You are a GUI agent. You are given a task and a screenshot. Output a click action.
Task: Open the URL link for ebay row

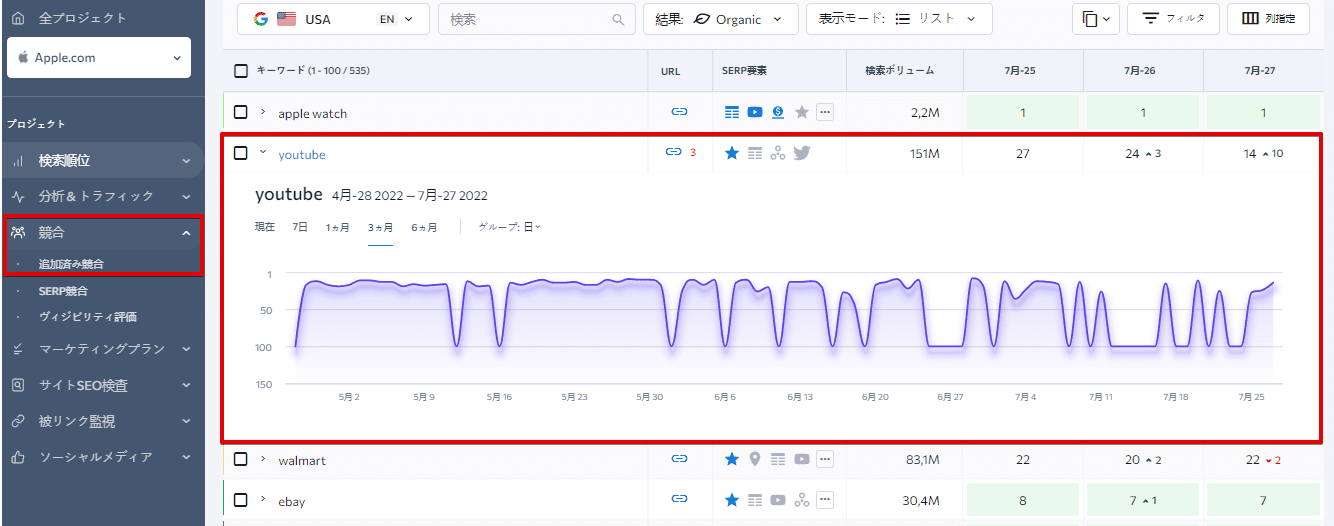(x=679, y=499)
